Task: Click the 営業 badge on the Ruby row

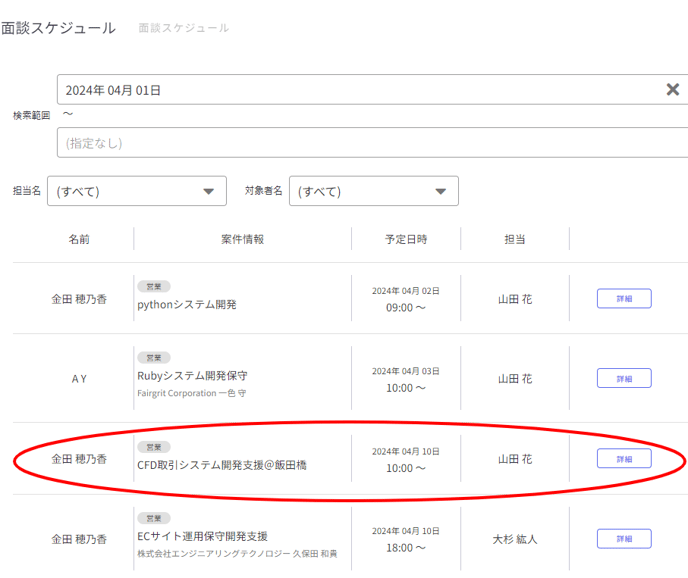Action: click(x=153, y=358)
